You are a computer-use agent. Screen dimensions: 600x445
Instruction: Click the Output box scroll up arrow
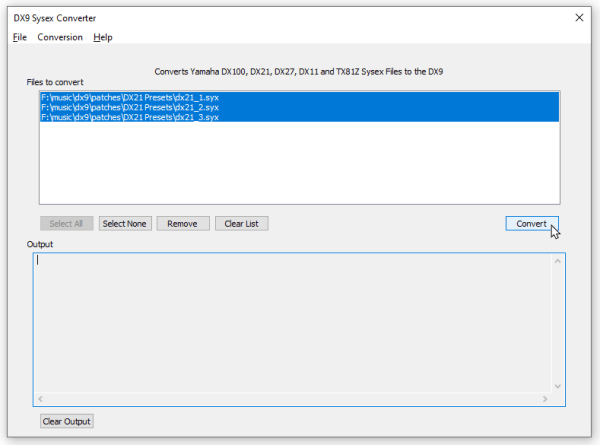(557, 260)
